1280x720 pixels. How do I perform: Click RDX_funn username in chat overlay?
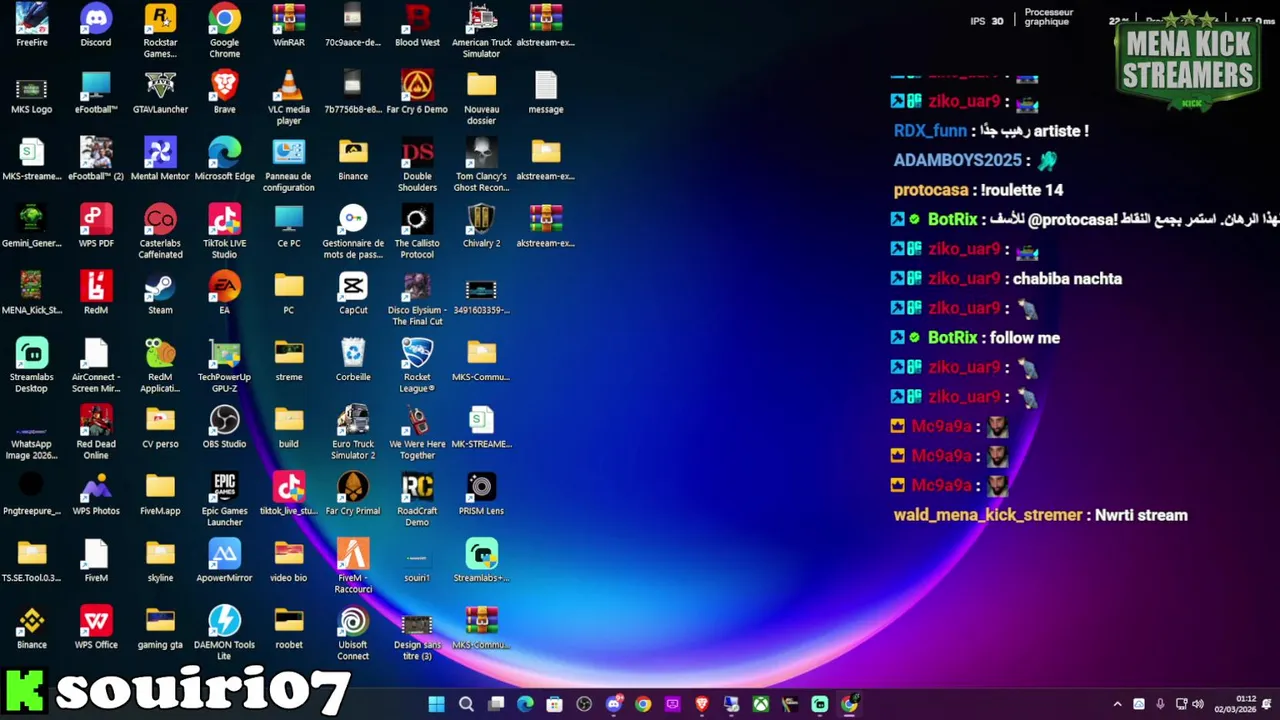930,131
